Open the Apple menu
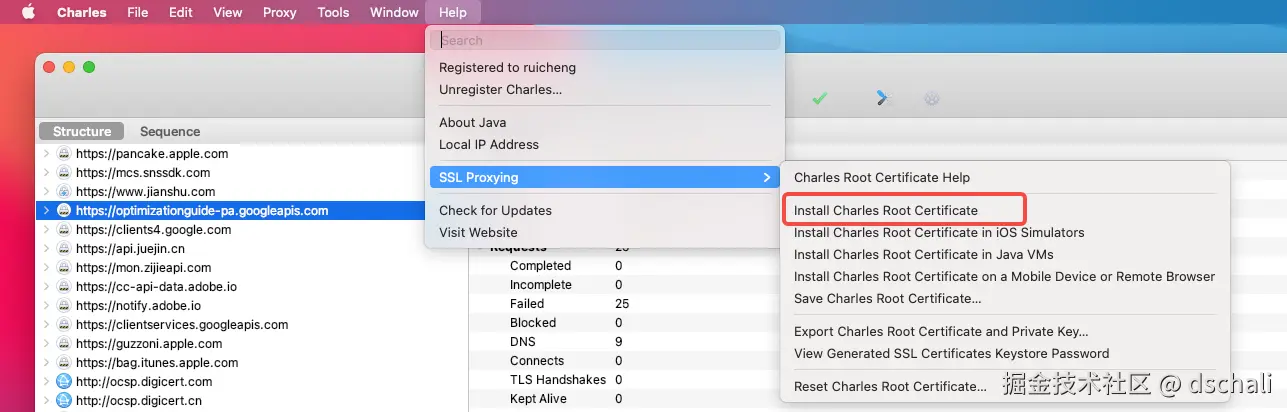The width and height of the screenshot is (1287, 412). (28, 12)
